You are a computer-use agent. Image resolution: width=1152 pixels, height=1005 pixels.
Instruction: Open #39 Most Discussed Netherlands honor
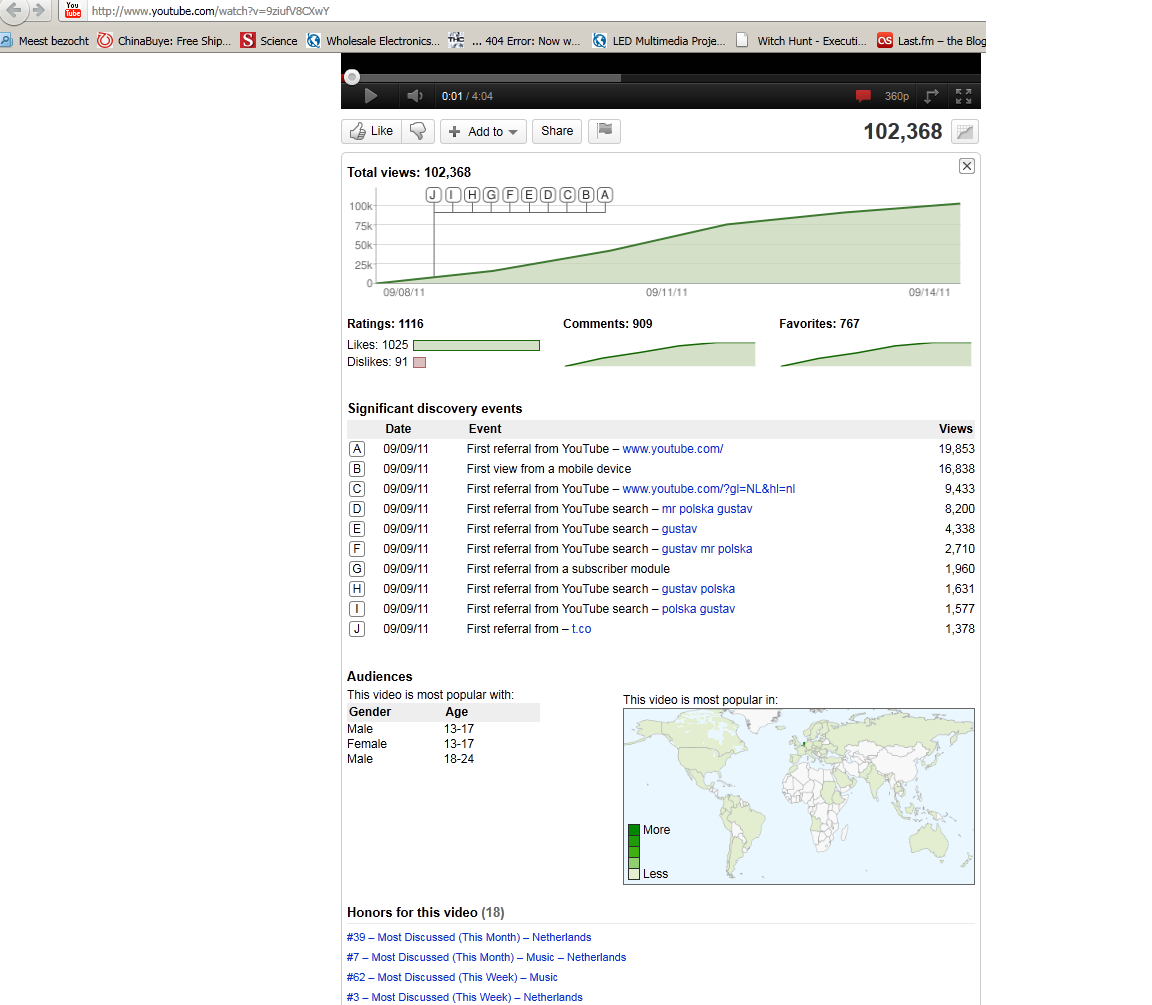click(x=469, y=937)
